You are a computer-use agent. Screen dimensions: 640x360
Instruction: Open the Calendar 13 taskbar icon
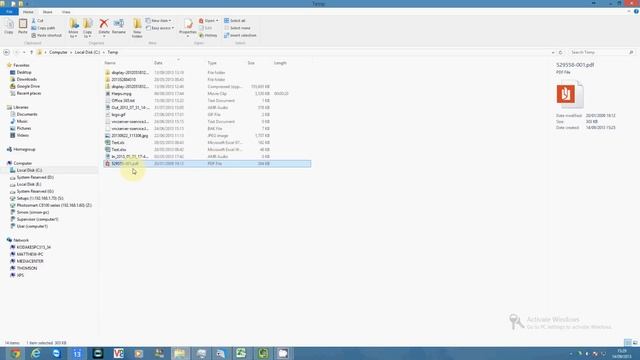coord(77,353)
